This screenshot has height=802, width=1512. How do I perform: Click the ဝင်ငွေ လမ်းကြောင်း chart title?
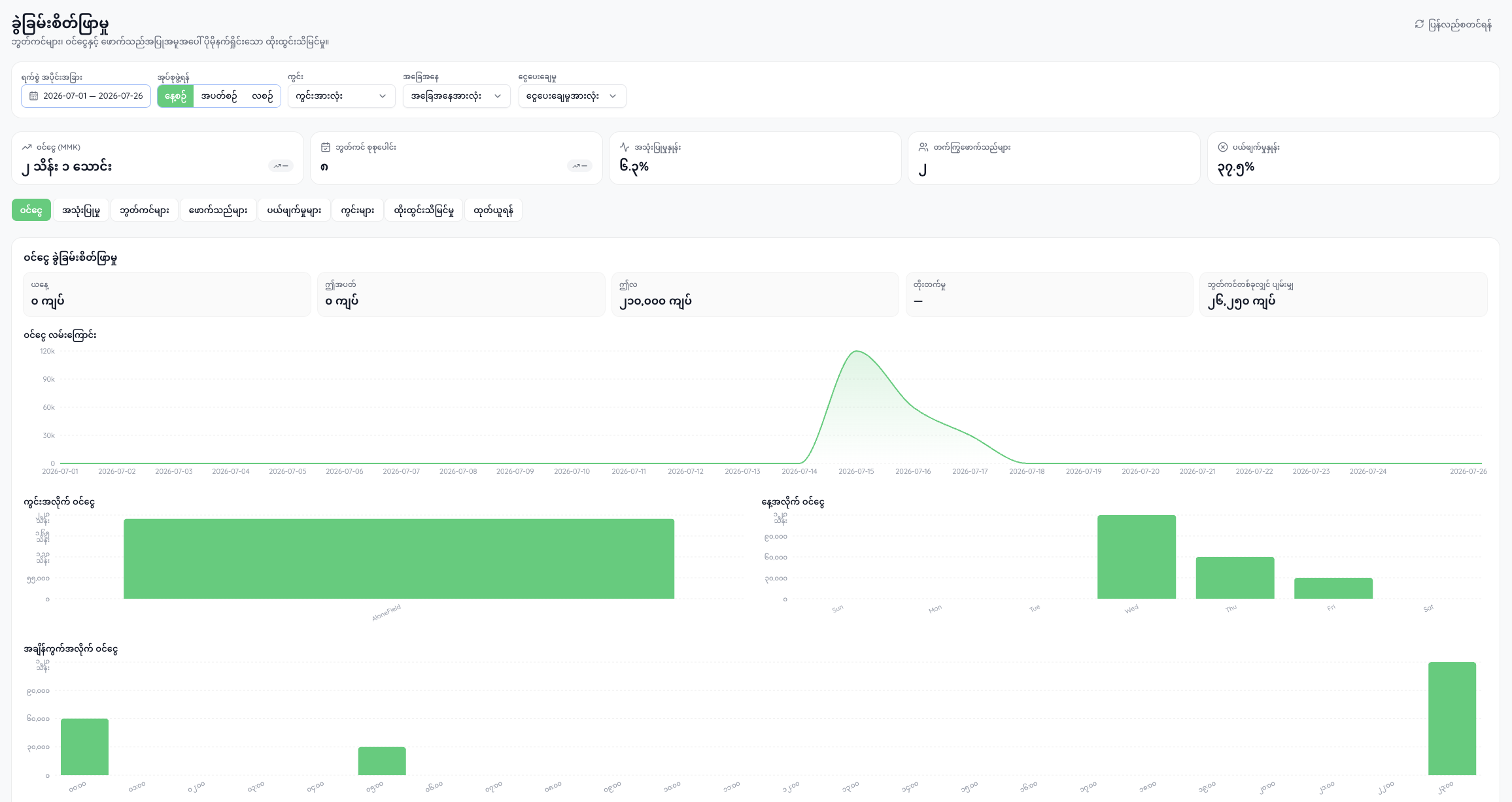[x=60, y=335]
